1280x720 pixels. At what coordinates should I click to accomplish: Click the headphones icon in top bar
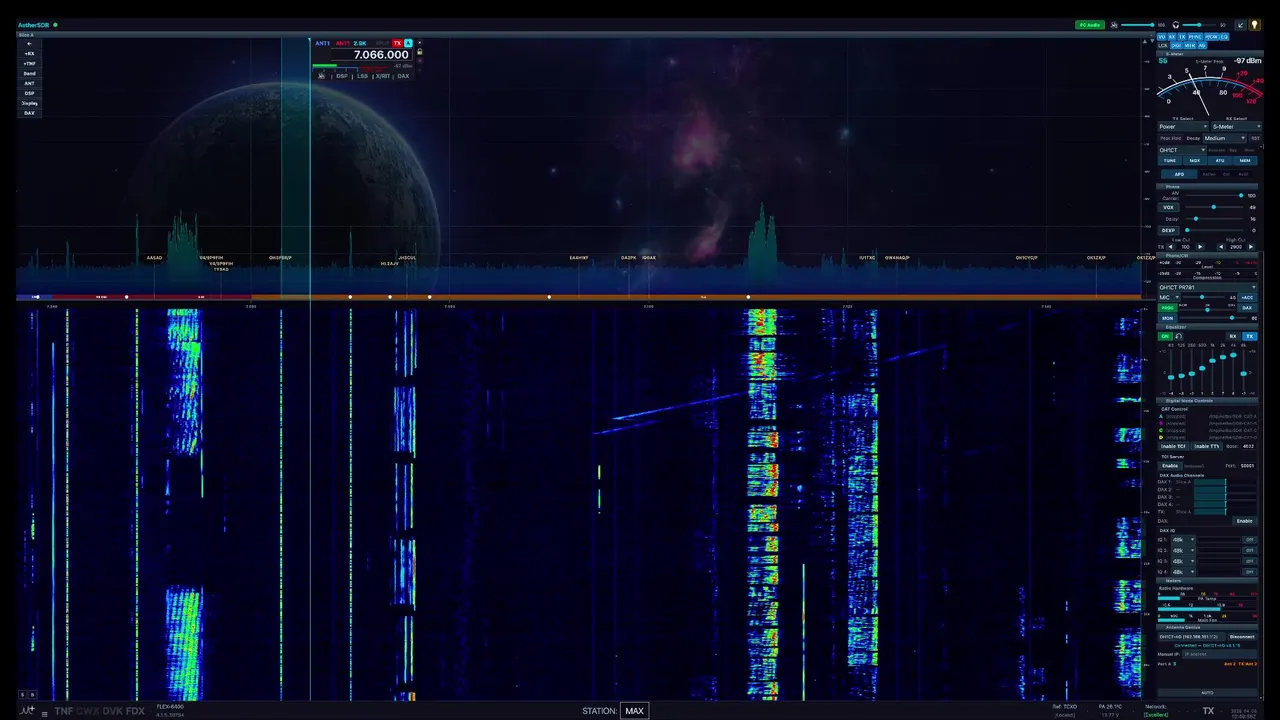coord(1176,25)
